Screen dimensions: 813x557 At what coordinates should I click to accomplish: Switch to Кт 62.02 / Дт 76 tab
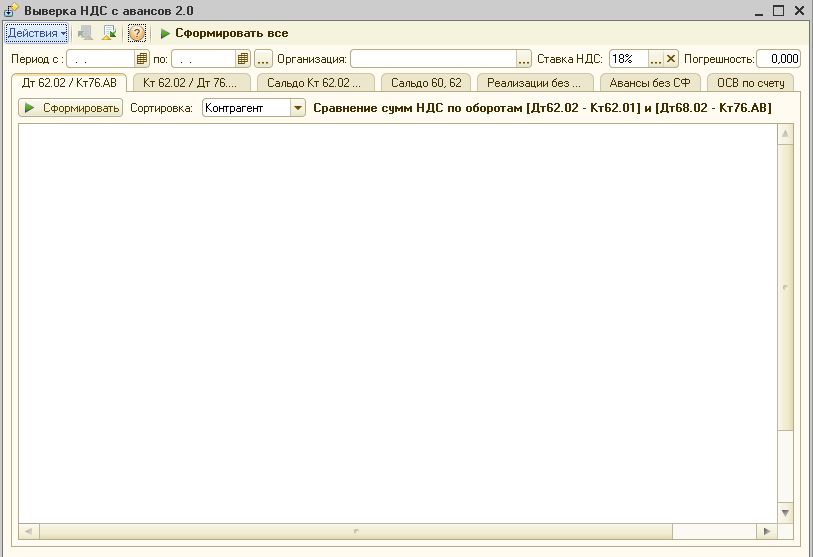pyautogui.click(x=190, y=83)
